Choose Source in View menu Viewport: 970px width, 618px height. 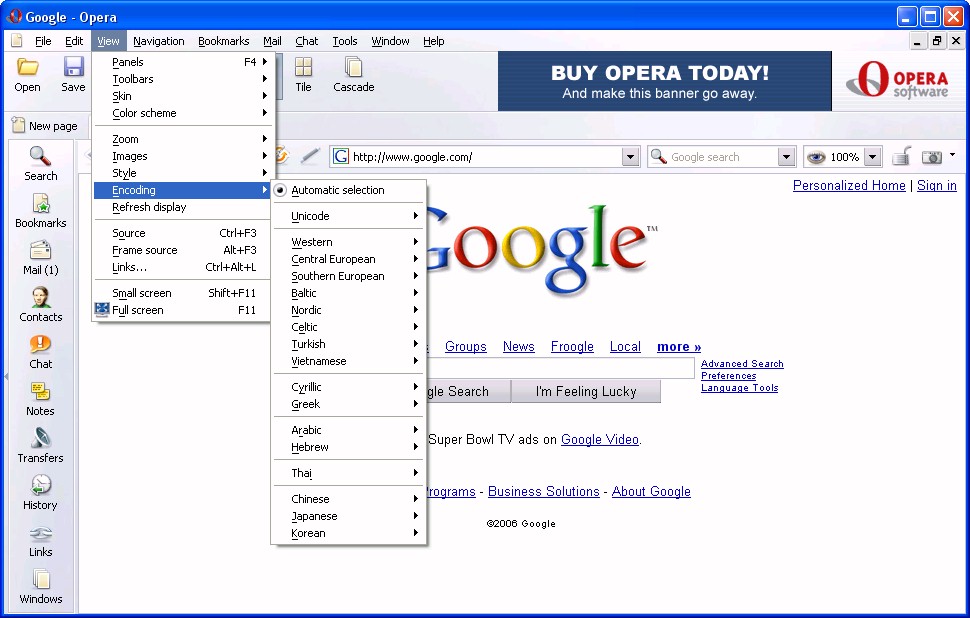pos(182,233)
